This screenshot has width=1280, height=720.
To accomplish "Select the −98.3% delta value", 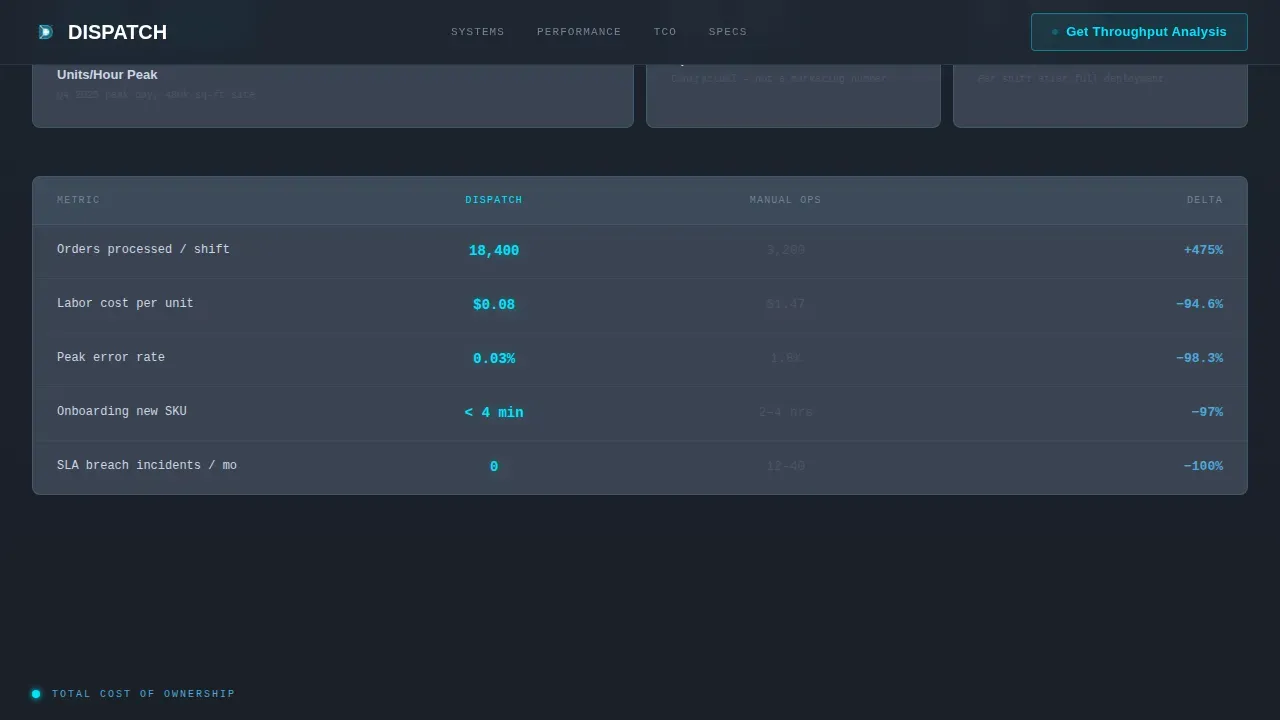I will pyautogui.click(x=1199, y=358).
